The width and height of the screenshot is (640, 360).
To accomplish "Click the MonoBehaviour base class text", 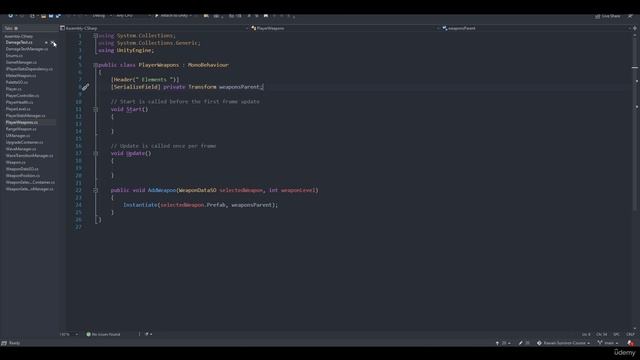I will [x=208, y=65].
